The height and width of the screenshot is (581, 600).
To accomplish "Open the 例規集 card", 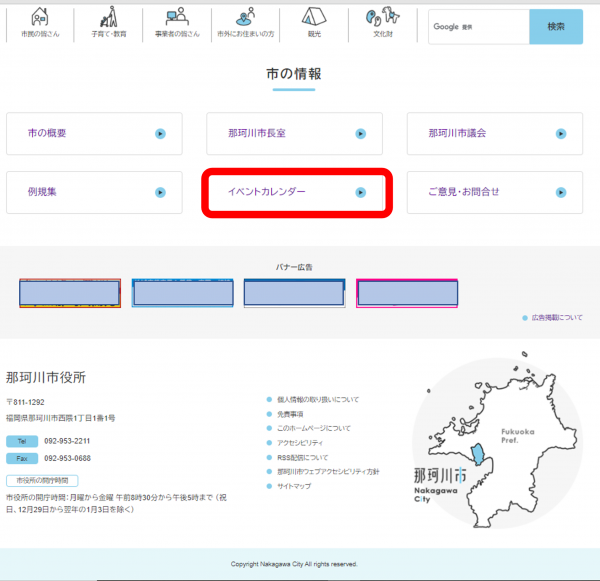I will 94,192.
